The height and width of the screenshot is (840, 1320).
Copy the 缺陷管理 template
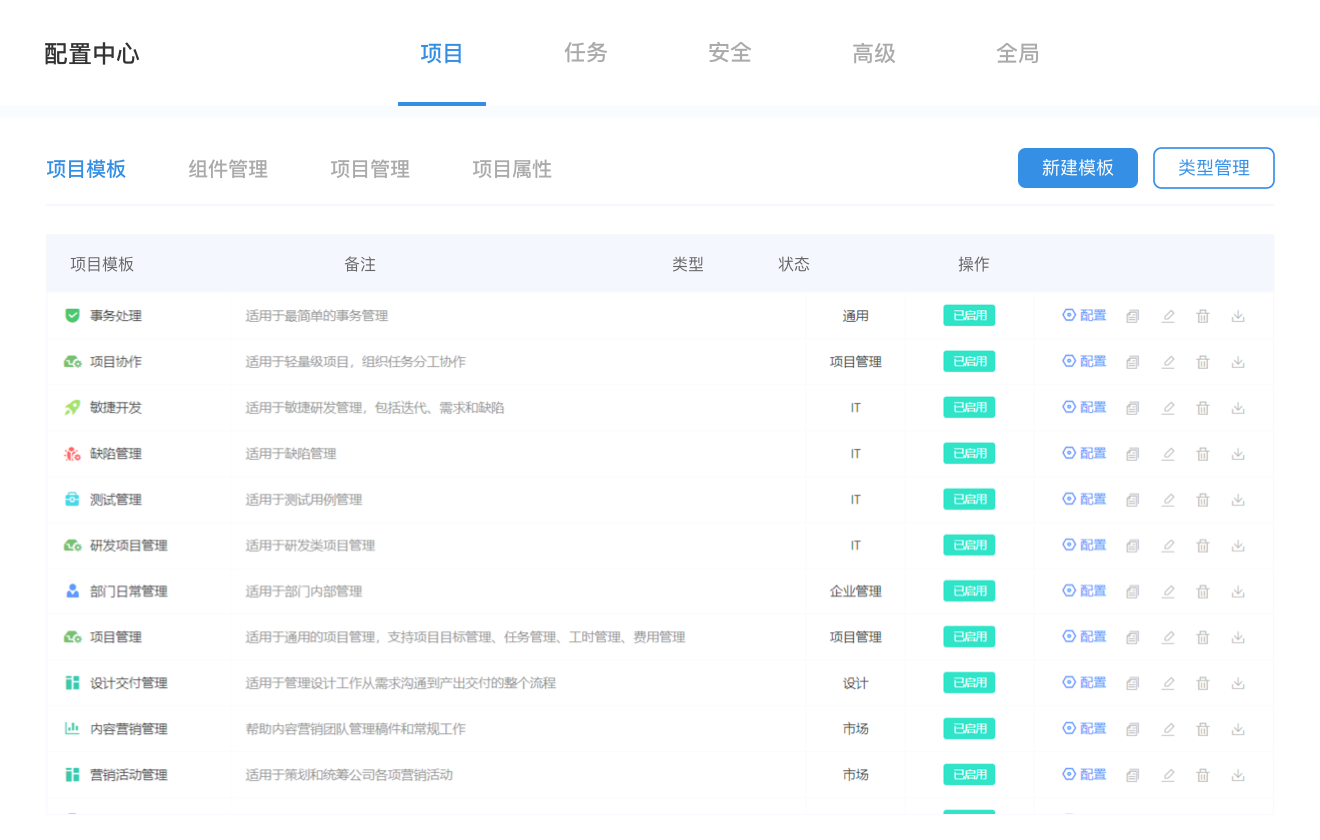(1132, 454)
